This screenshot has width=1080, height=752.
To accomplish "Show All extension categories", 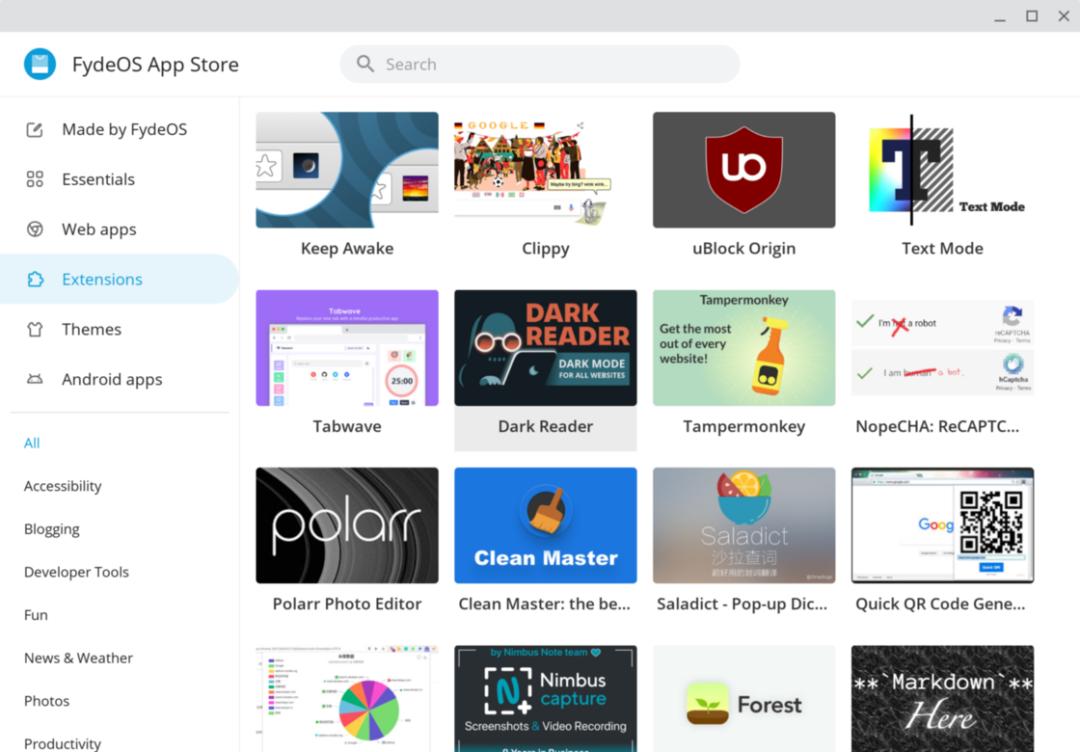I will click(x=32, y=443).
